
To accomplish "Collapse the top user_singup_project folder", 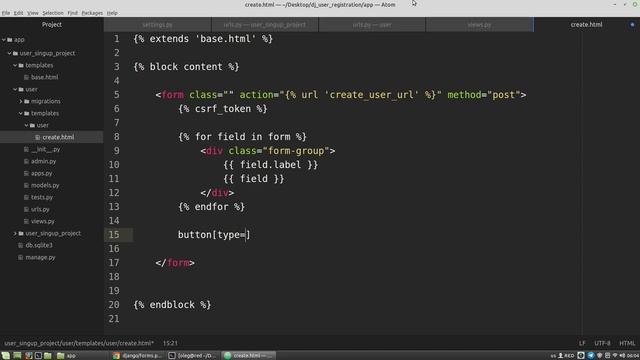I will click(x=9, y=53).
